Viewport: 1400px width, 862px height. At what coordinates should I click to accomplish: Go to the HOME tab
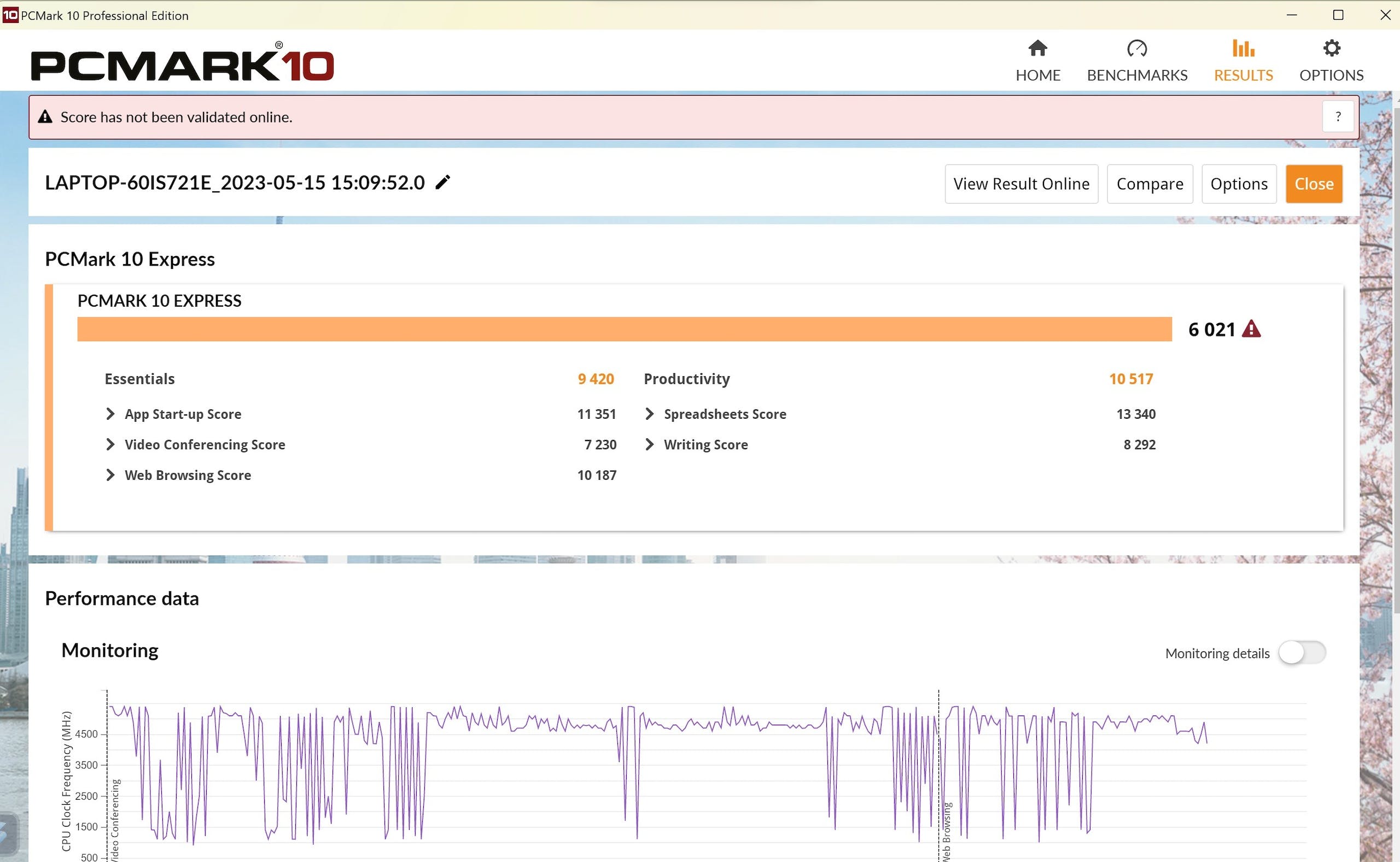click(x=1037, y=62)
